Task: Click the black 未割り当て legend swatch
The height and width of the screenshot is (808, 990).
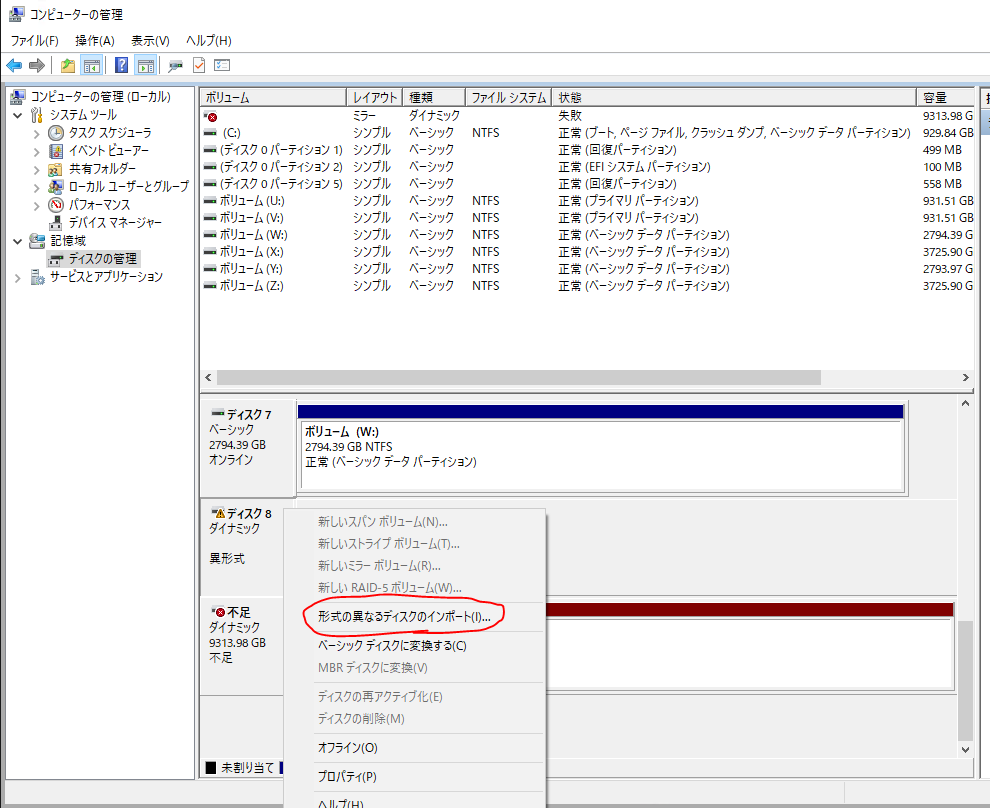Action: point(211,768)
